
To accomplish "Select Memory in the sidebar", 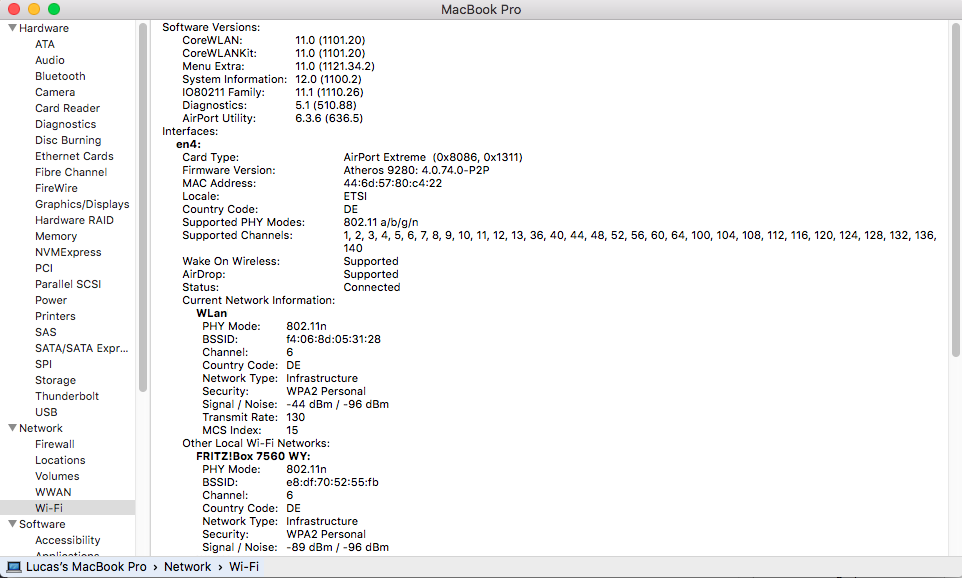I will click(56, 236).
